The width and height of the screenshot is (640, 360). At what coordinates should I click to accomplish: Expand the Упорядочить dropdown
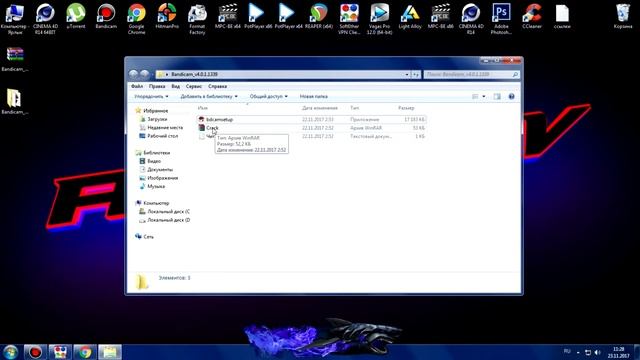point(151,96)
